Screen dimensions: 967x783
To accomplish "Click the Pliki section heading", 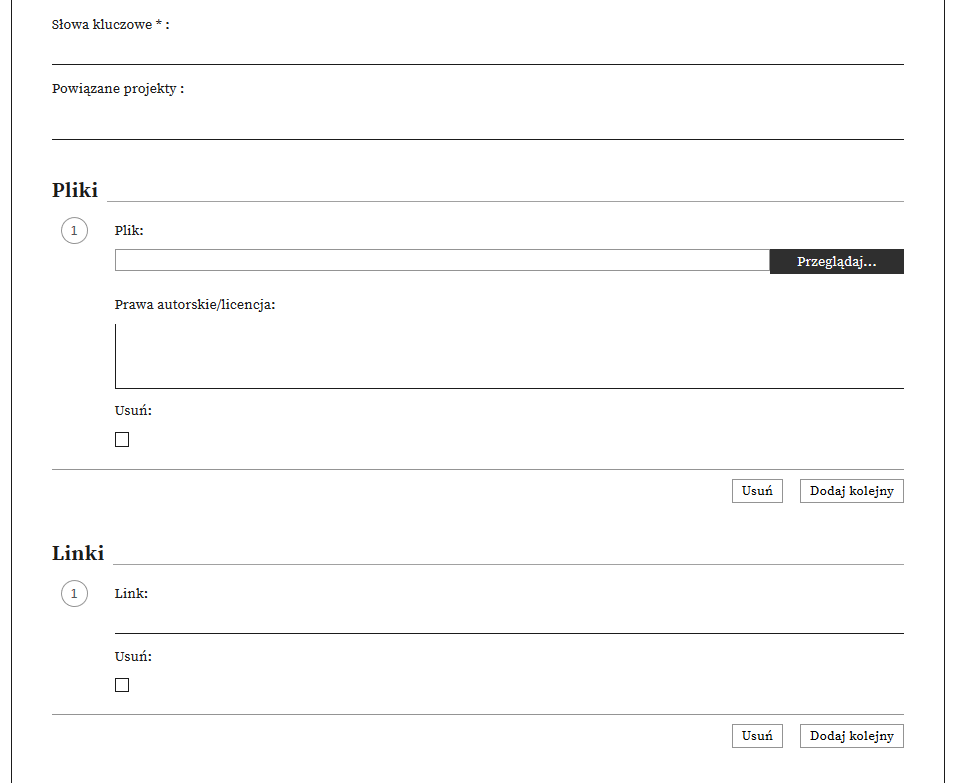I will (x=75, y=191).
